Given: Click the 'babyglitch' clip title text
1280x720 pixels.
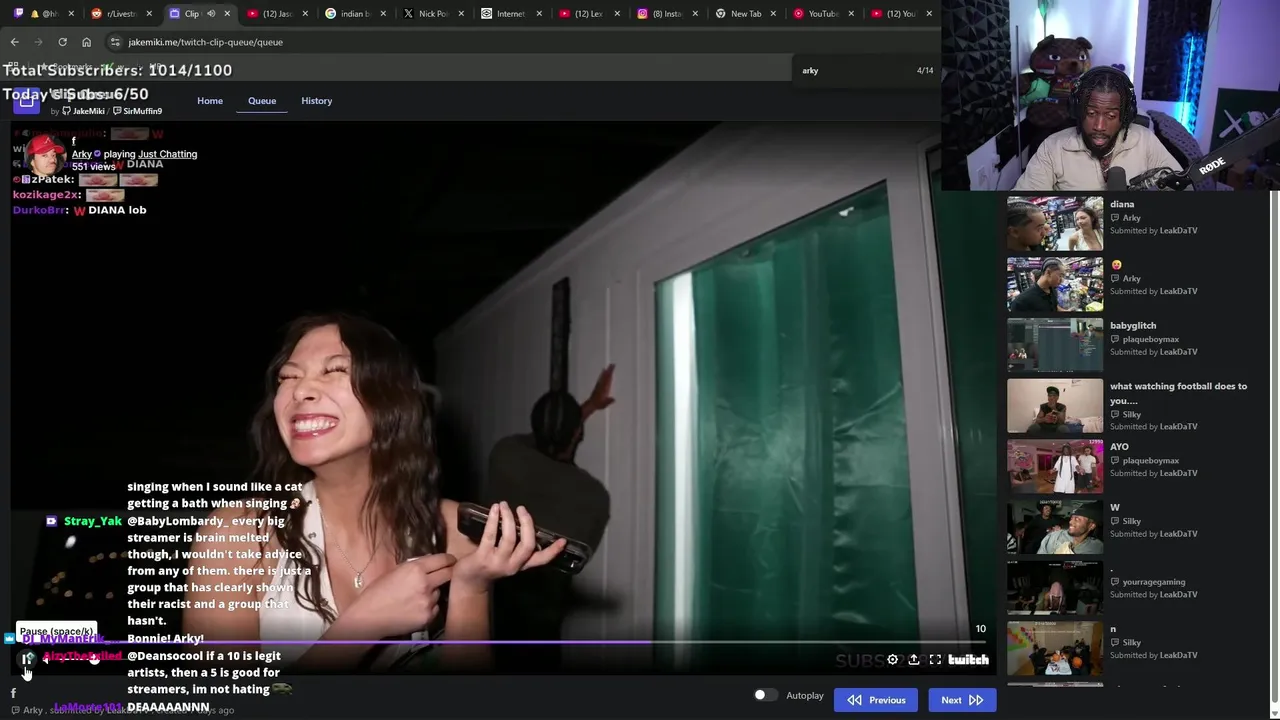Looking at the screenshot, I should click(x=1133, y=325).
